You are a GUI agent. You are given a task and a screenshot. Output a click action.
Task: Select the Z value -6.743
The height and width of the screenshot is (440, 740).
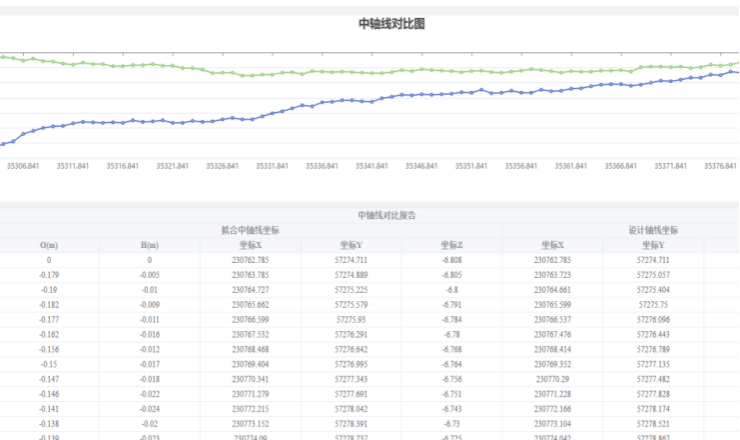click(452, 409)
